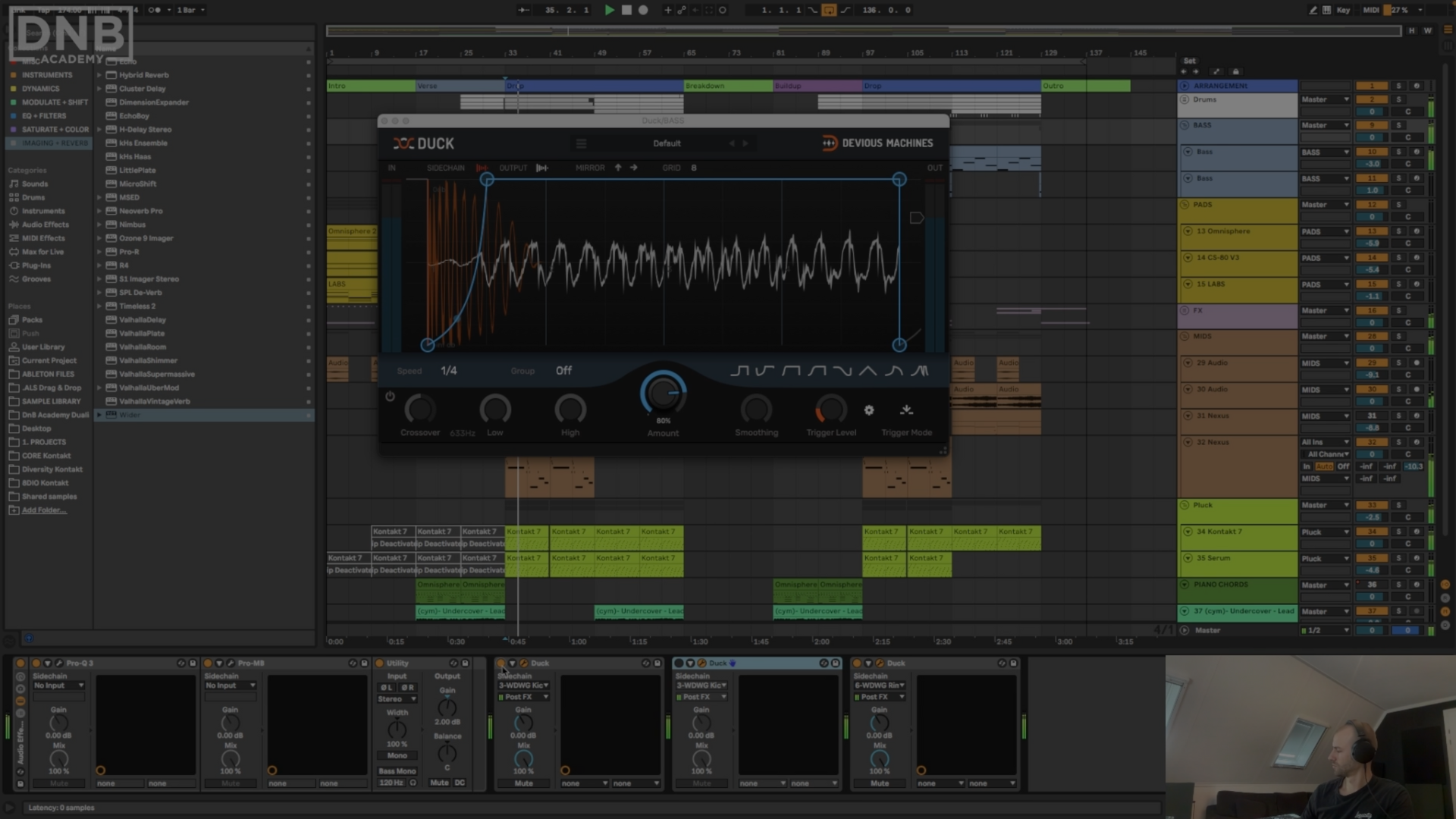The width and height of the screenshot is (1456, 819).
Task: Click the Add Folder link
Action: pos(44,510)
